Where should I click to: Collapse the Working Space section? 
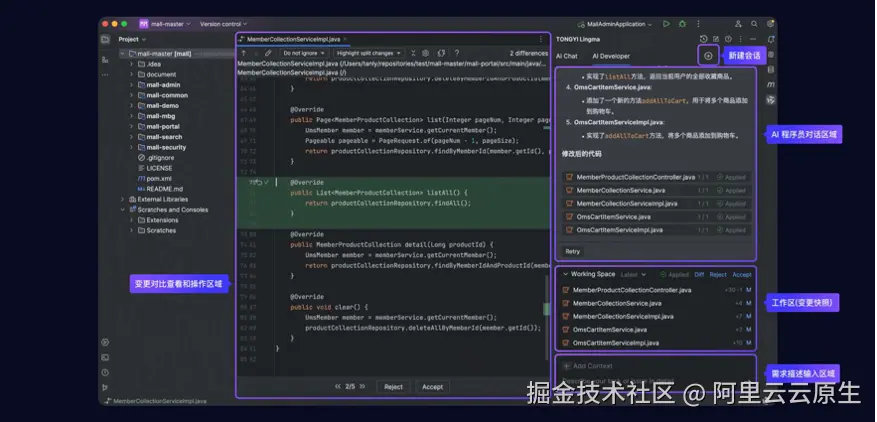tap(565, 274)
